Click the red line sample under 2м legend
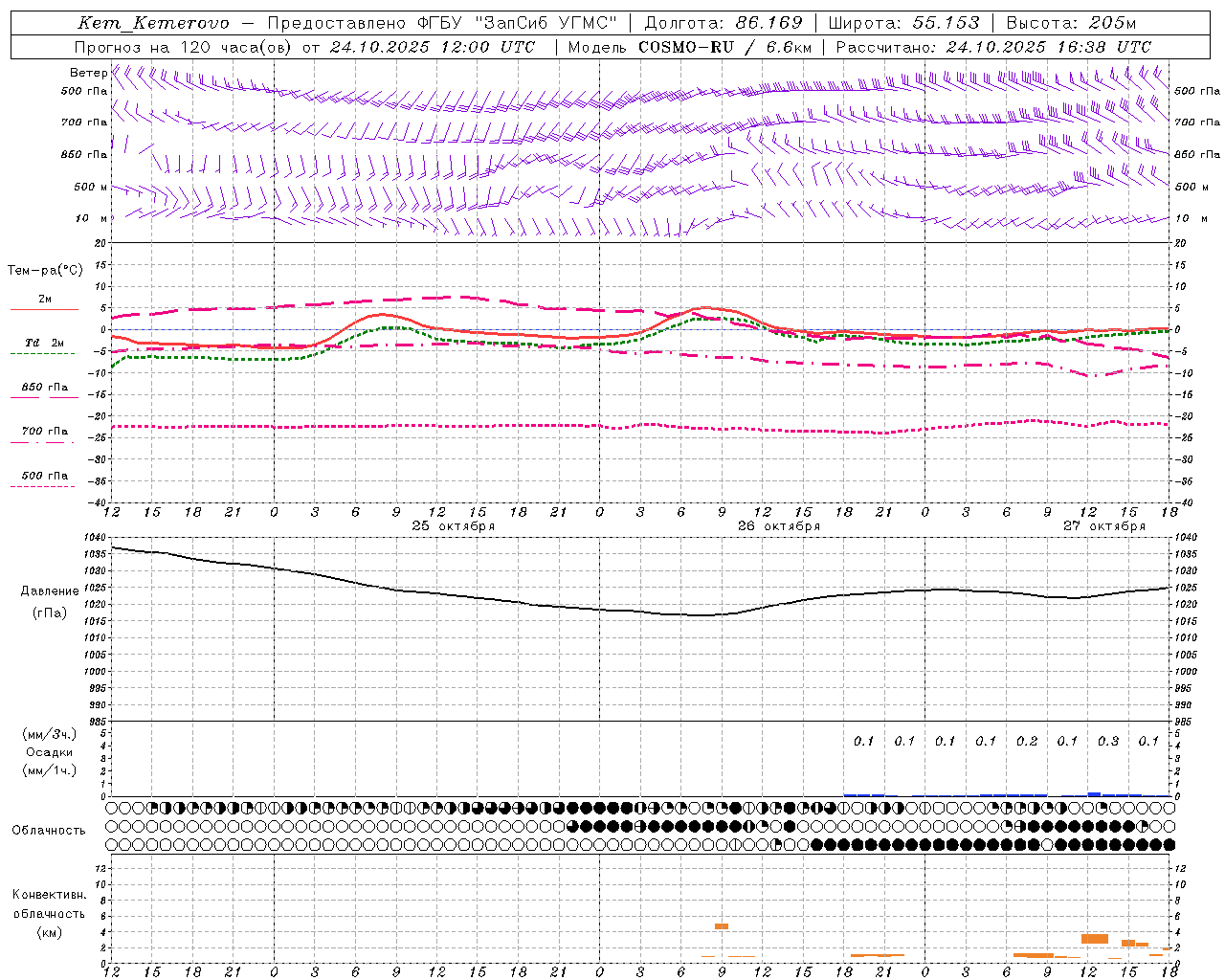The height and width of the screenshot is (980, 1225). (x=44, y=309)
